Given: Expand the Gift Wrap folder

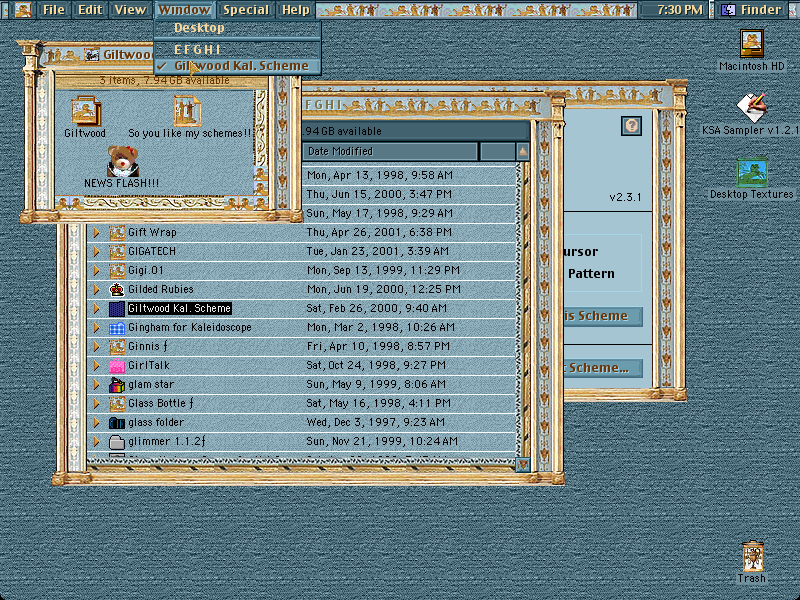Looking at the screenshot, I should 96,233.
